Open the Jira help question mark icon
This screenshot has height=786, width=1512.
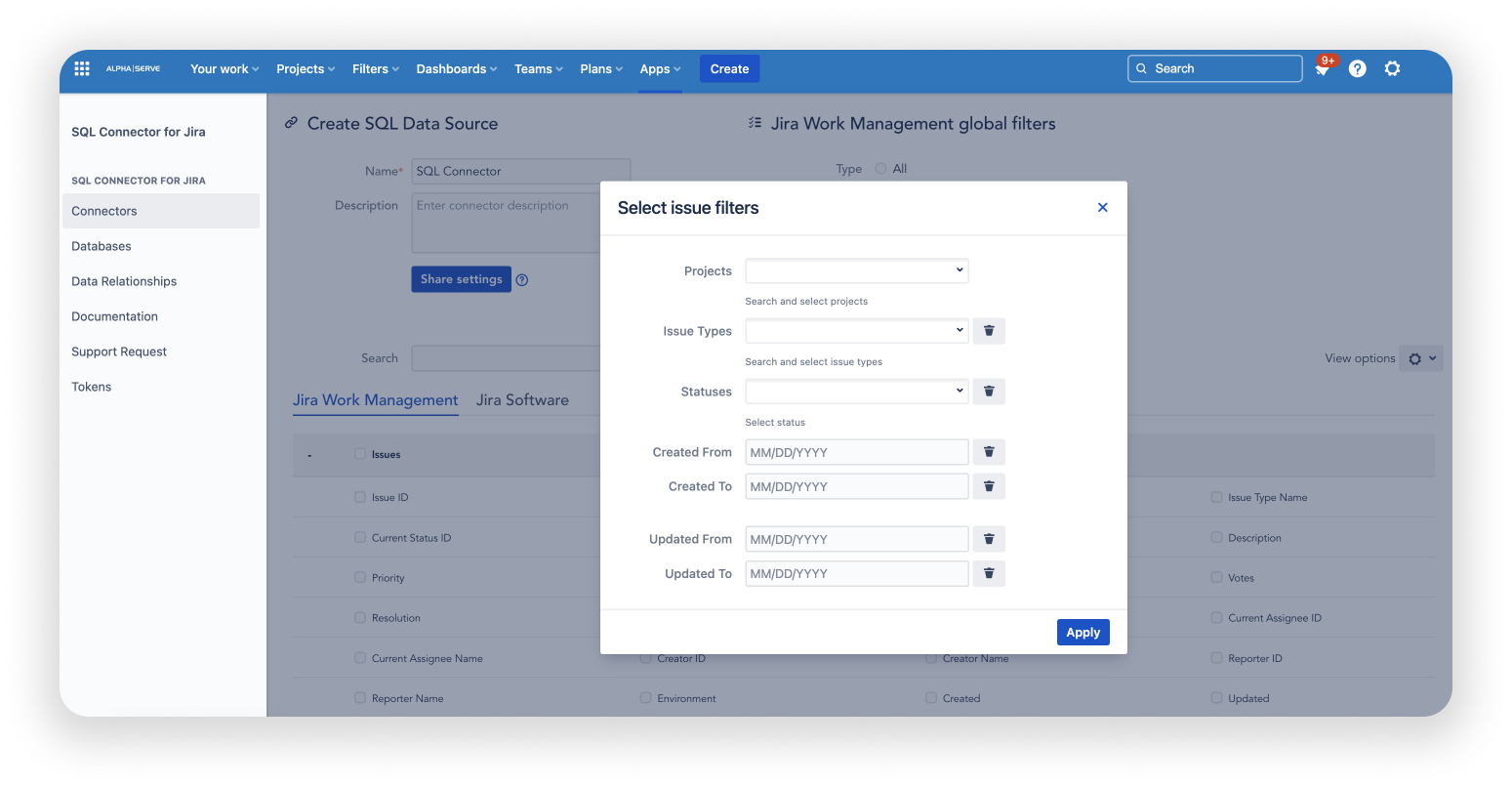[x=1357, y=68]
